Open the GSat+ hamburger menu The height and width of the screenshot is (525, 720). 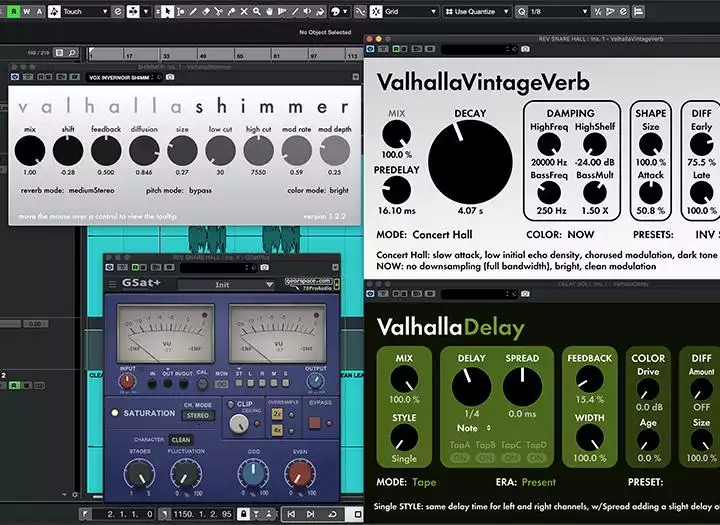point(112,284)
